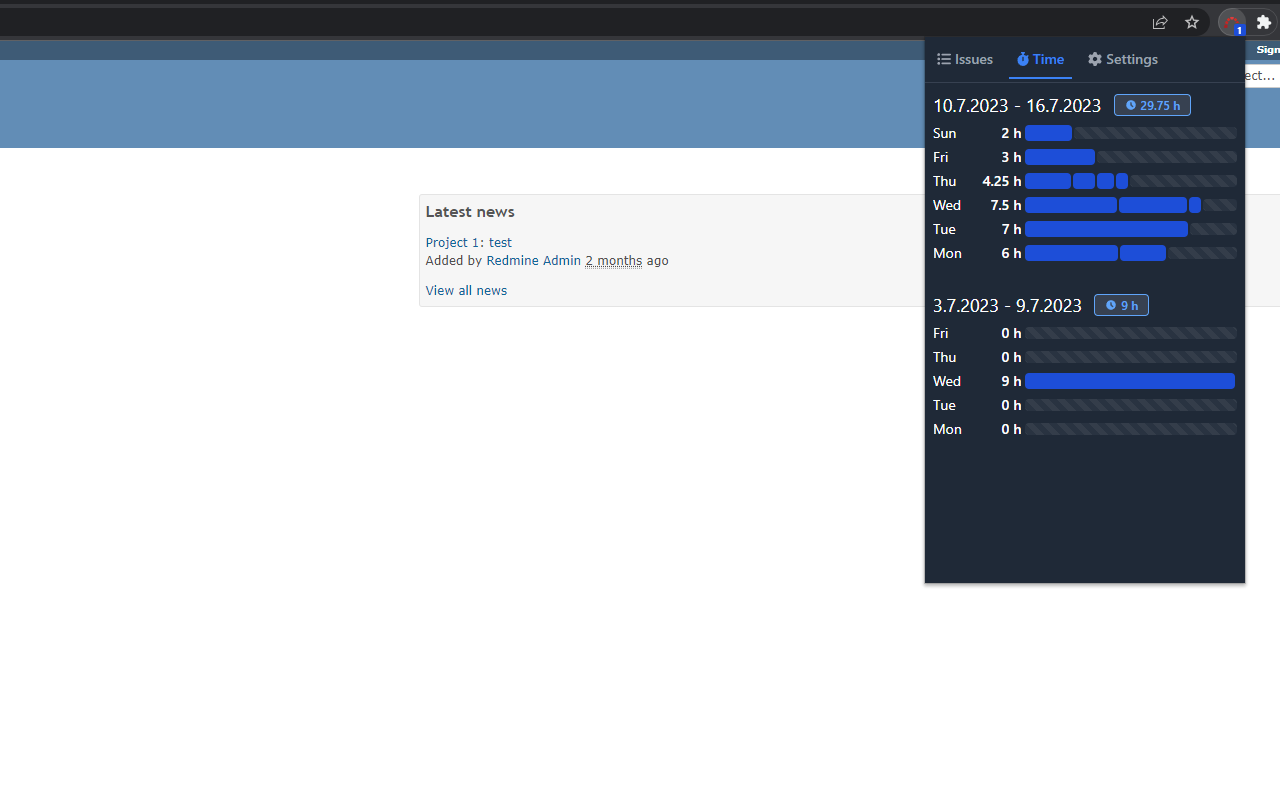The image size is (1280, 800).
Task: Click the '7.5 h' Wednesday value
Action: pyautogui.click(x=1006, y=205)
